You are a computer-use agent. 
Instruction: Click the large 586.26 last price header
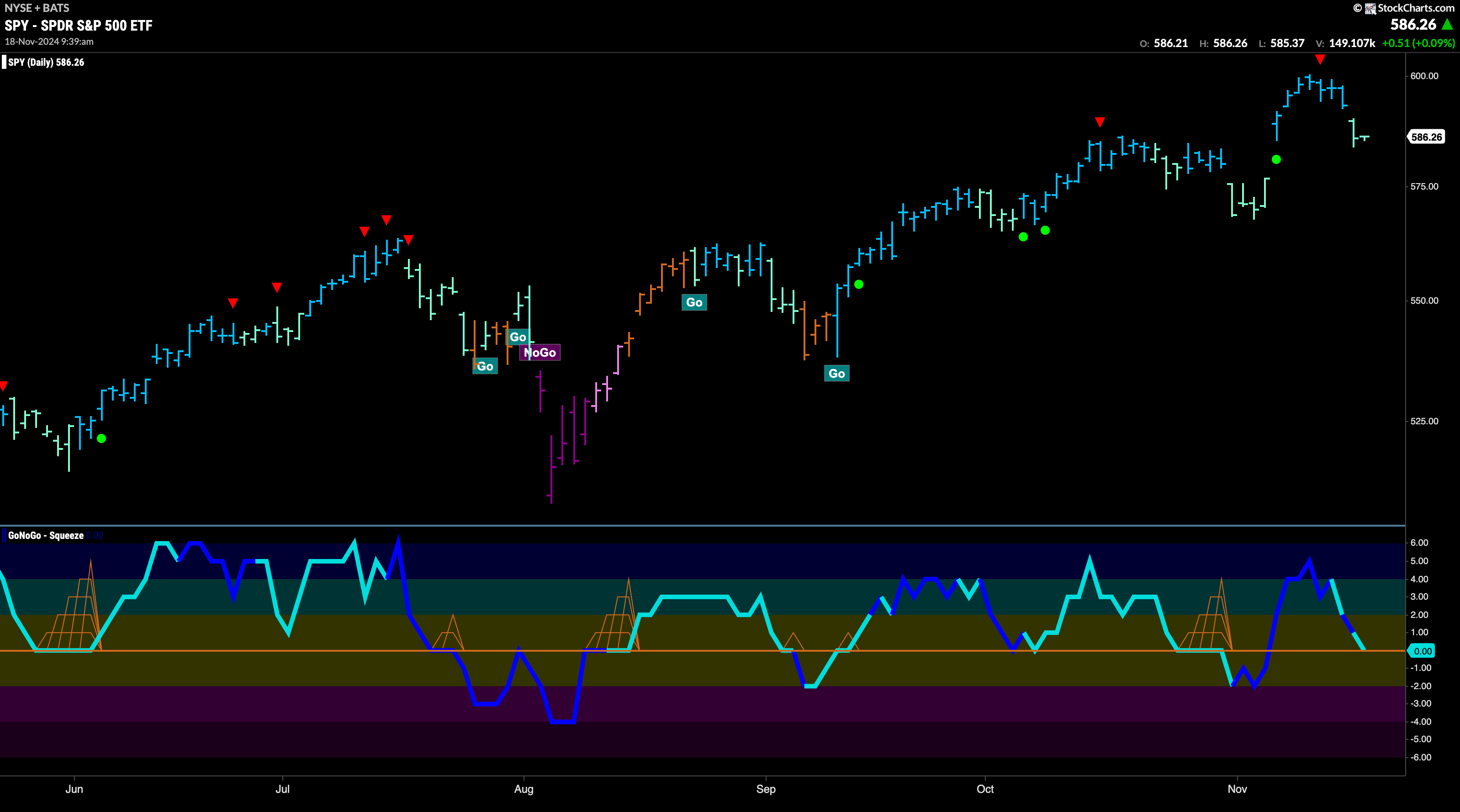point(1413,24)
